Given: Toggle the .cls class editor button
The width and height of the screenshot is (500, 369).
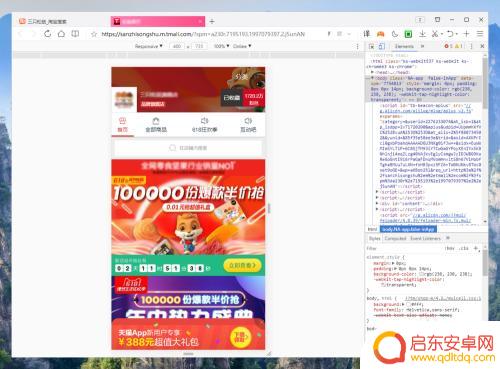Looking at the screenshot, I should (464, 248).
